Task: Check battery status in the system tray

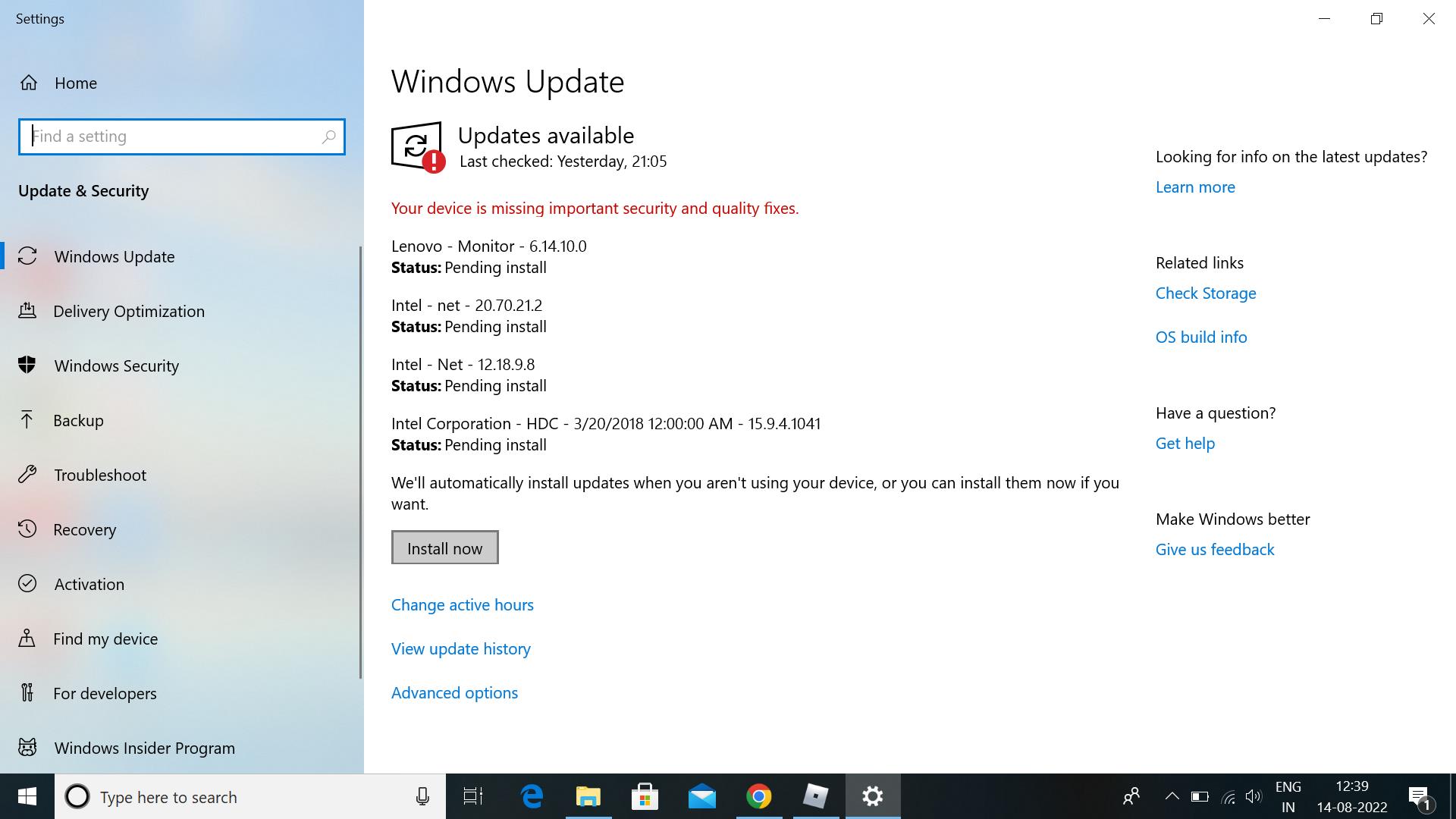Action: tap(1200, 796)
